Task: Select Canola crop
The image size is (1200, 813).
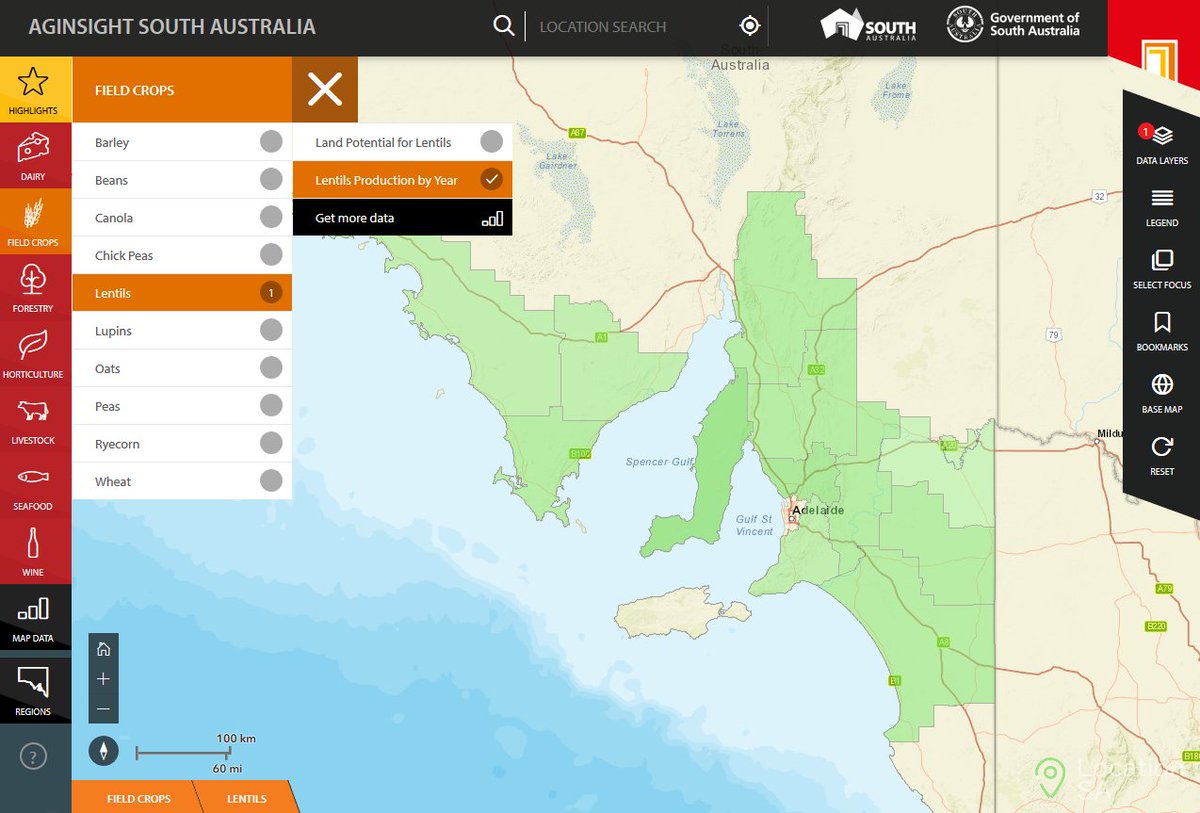Action: pos(182,218)
